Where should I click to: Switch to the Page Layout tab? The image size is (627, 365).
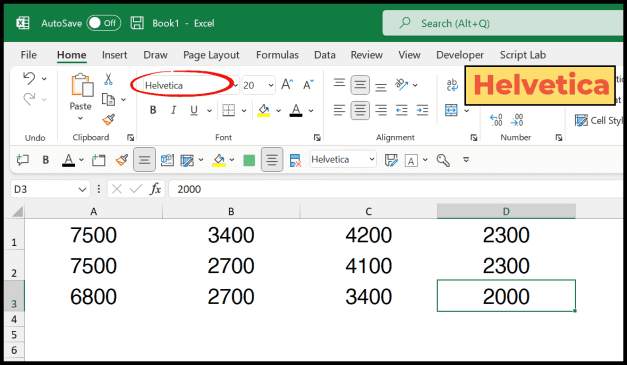click(211, 55)
